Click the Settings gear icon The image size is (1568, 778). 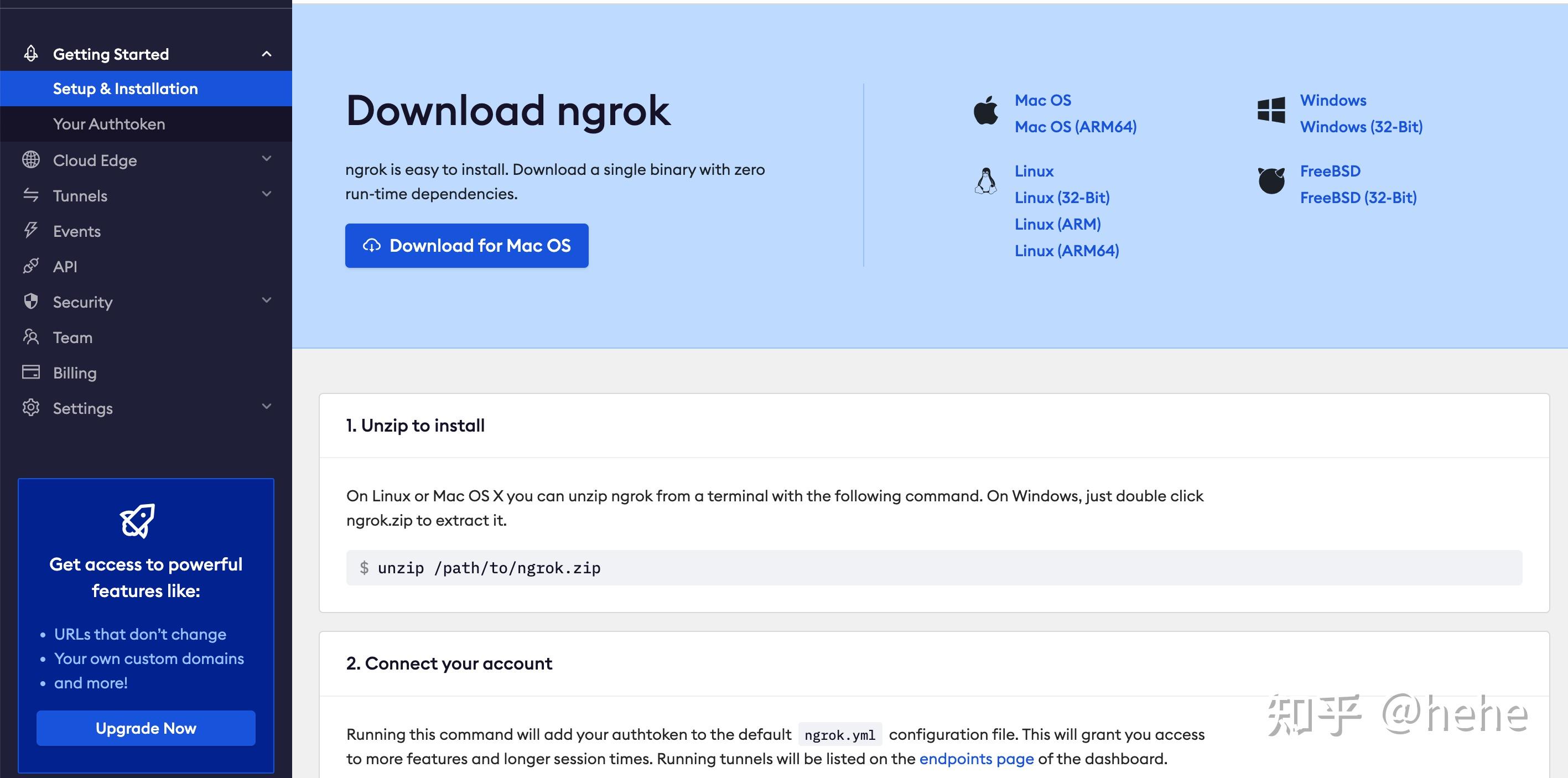coord(31,407)
